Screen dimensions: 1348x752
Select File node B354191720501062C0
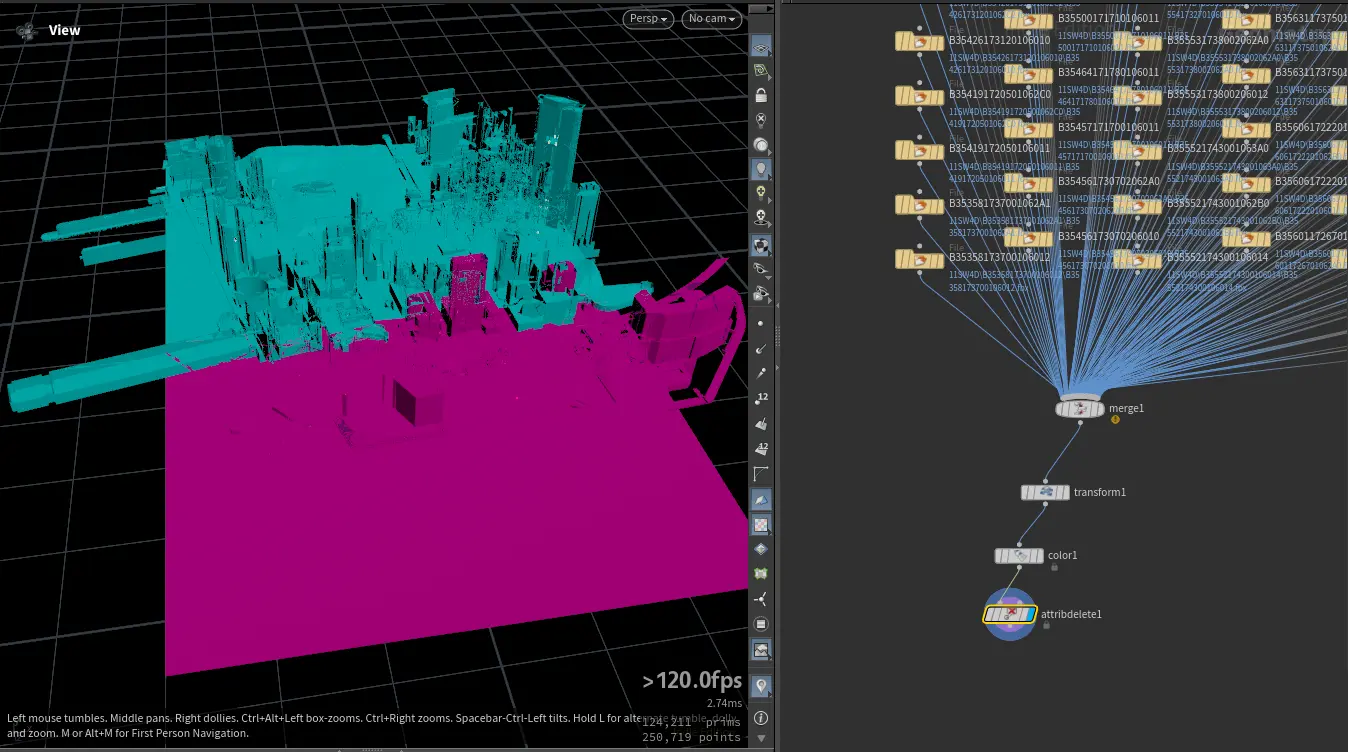[920, 96]
